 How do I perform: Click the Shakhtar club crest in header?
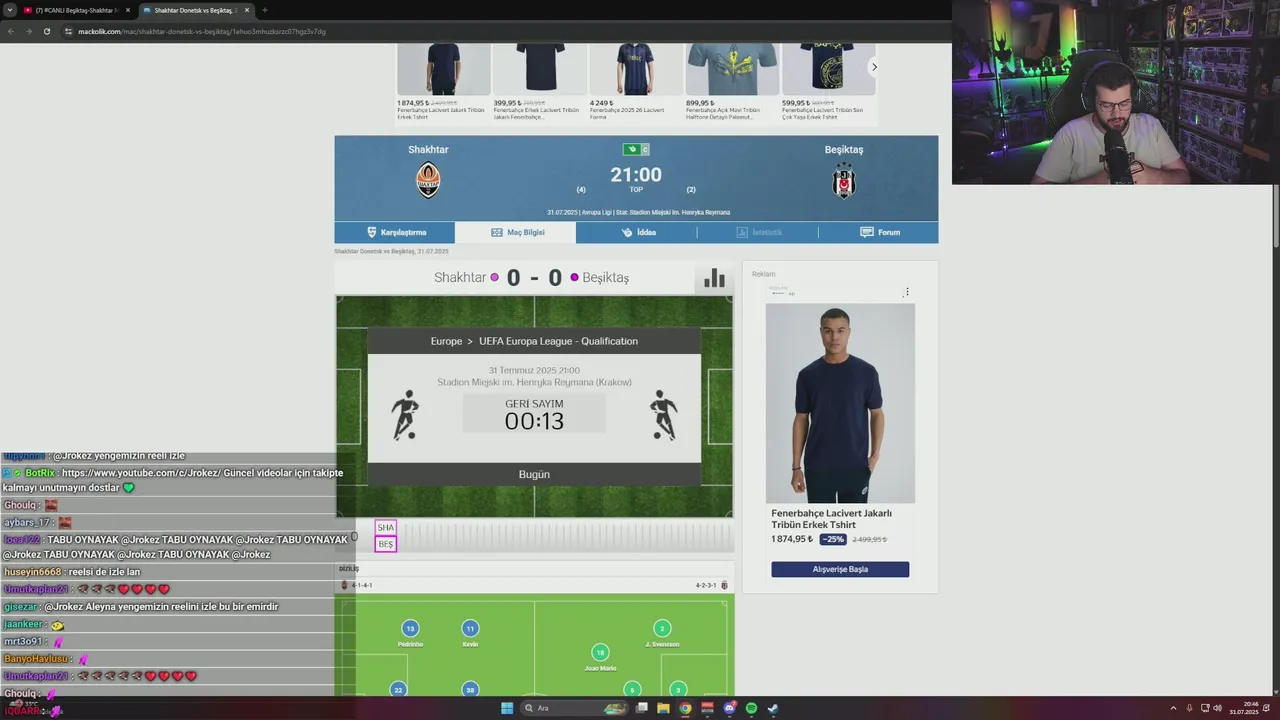point(428,180)
